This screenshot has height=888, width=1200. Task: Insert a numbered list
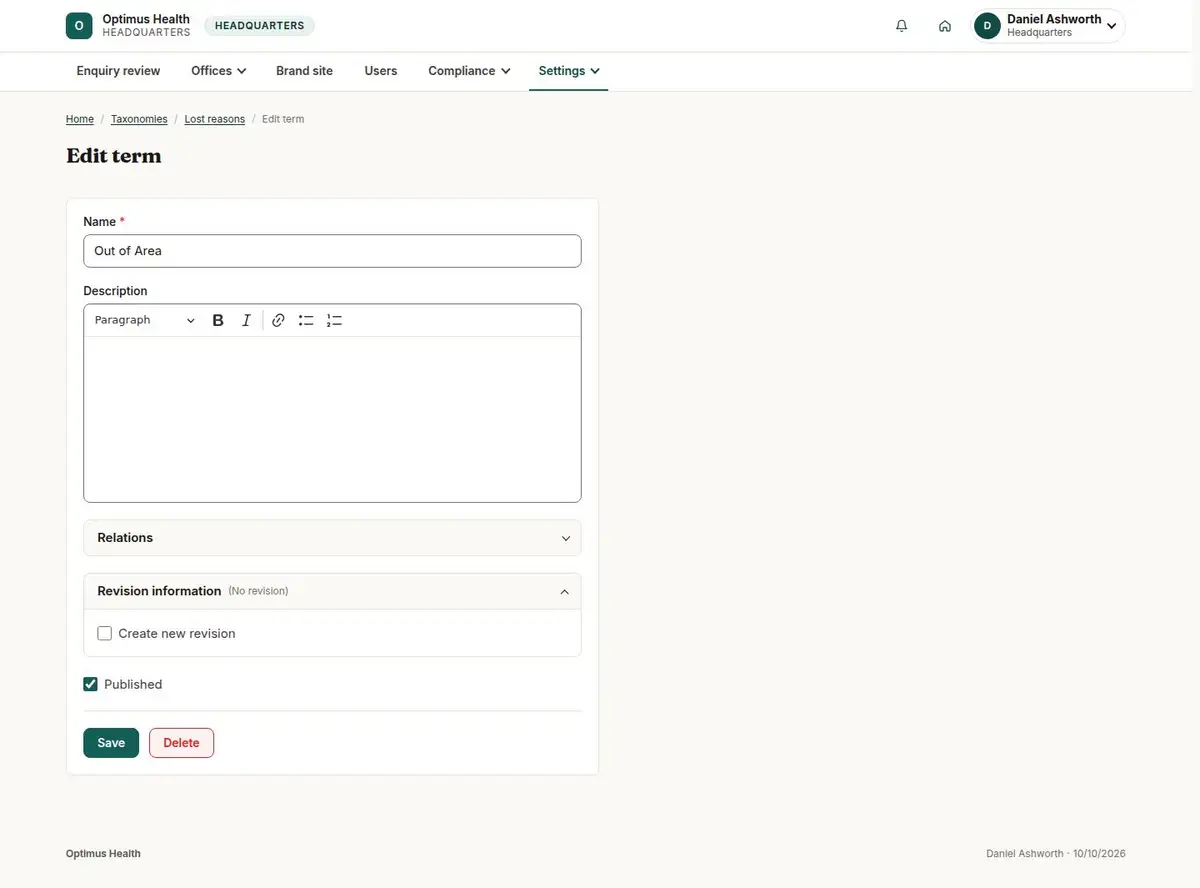[x=334, y=320]
